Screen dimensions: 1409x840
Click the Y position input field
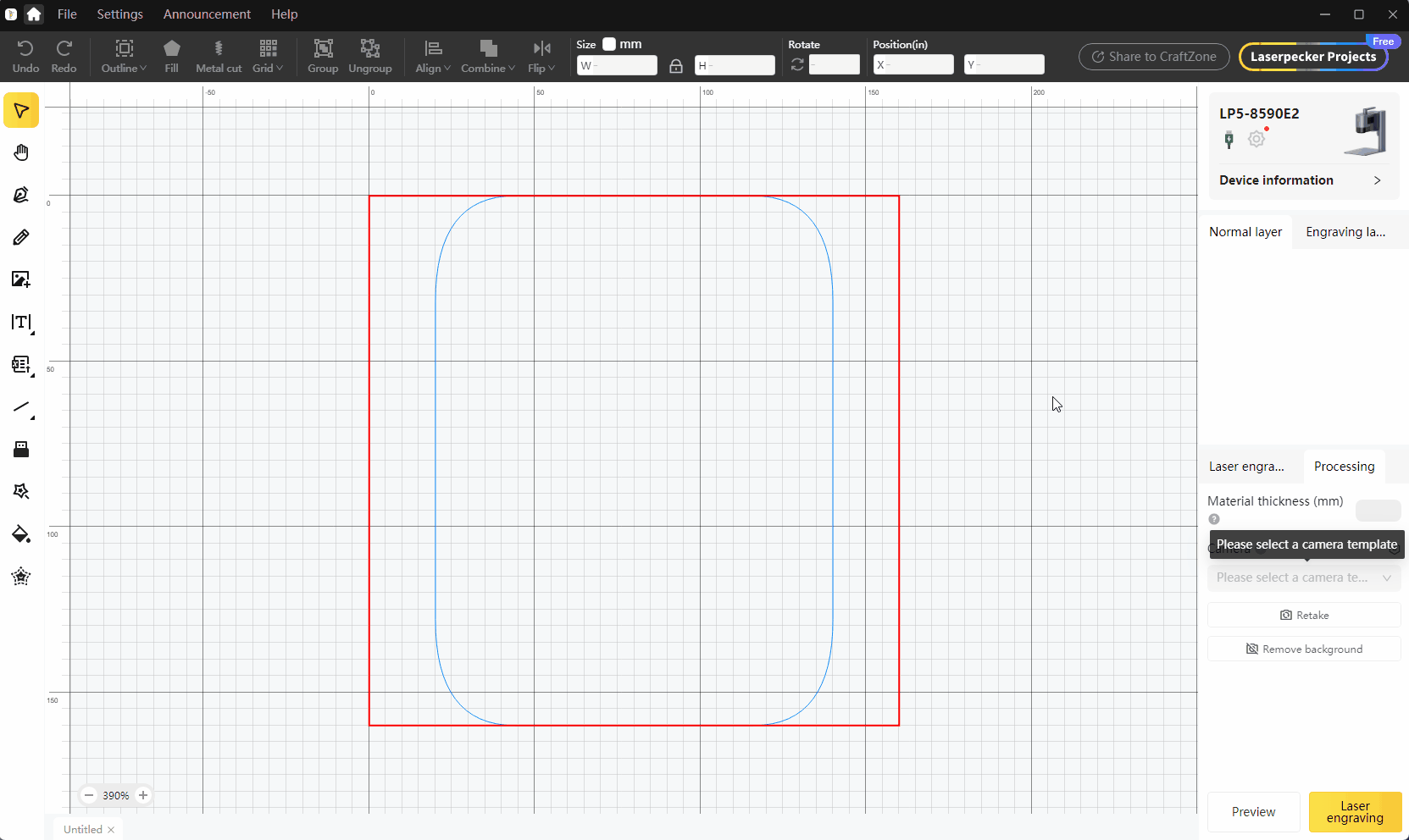point(1004,65)
